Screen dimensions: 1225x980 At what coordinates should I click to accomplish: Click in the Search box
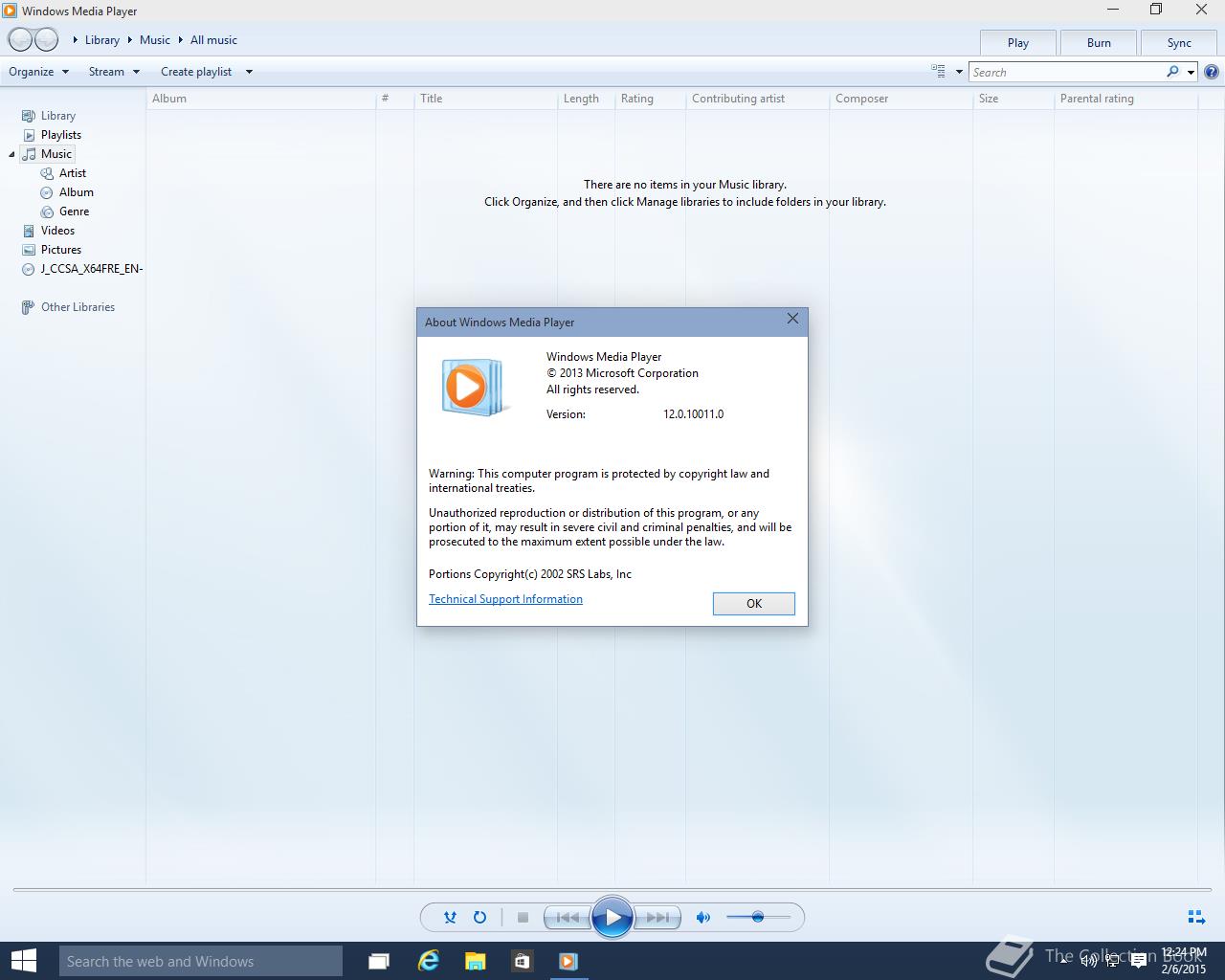(1066, 72)
